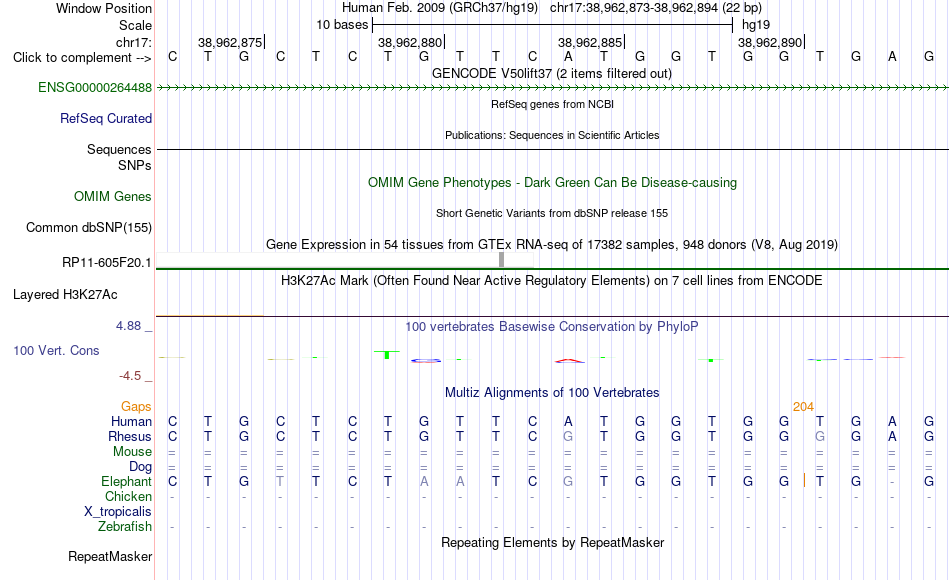Select the RefSeq Curated track label
Viewport: 950px width, 580px height.
point(105,118)
